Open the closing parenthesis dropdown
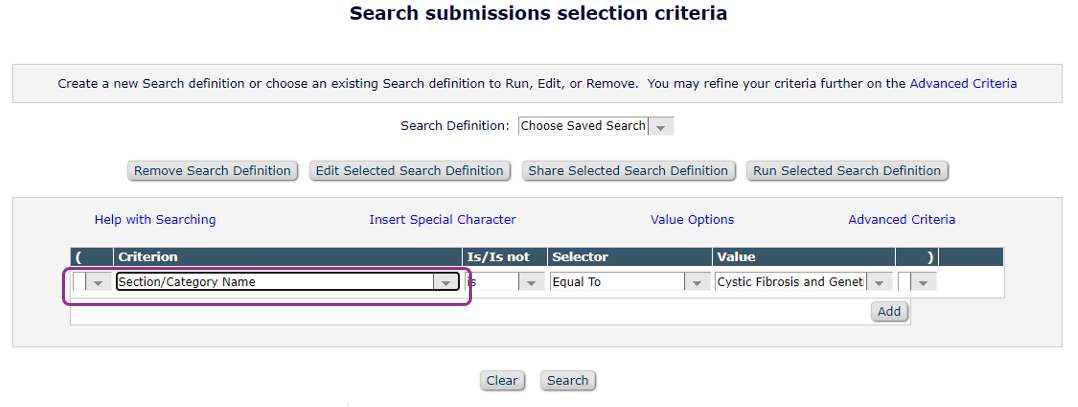This screenshot has height=407, width=1078. click(x=917, y=283)
